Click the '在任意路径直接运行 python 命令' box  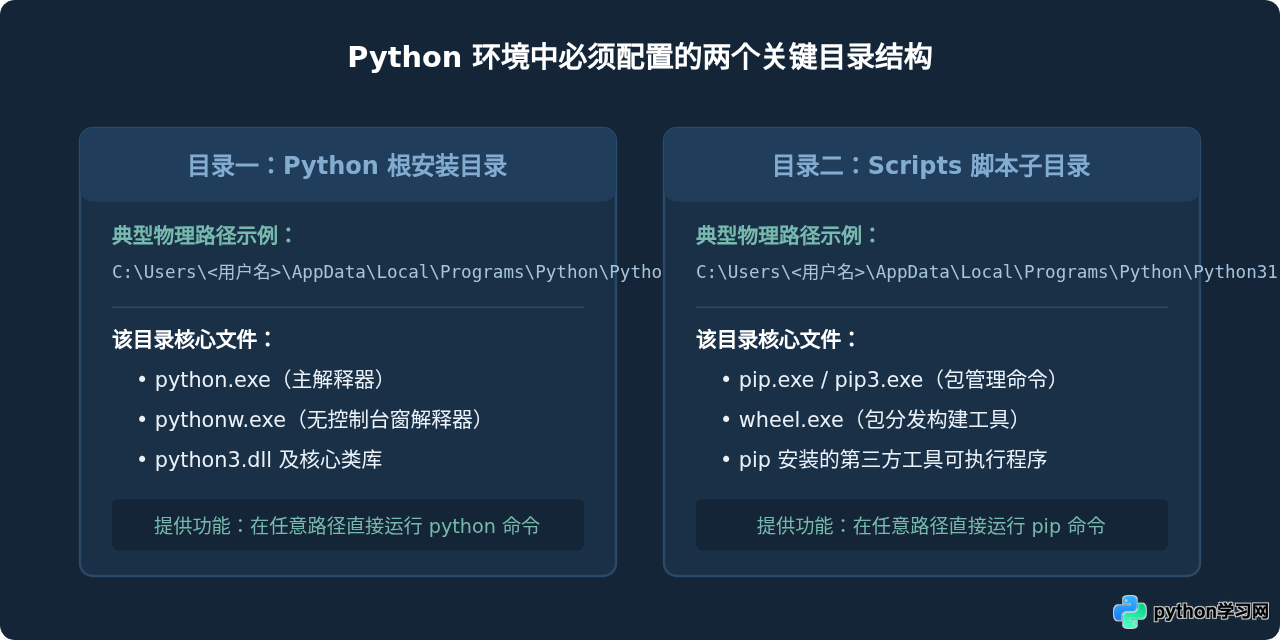pos(348,525)
